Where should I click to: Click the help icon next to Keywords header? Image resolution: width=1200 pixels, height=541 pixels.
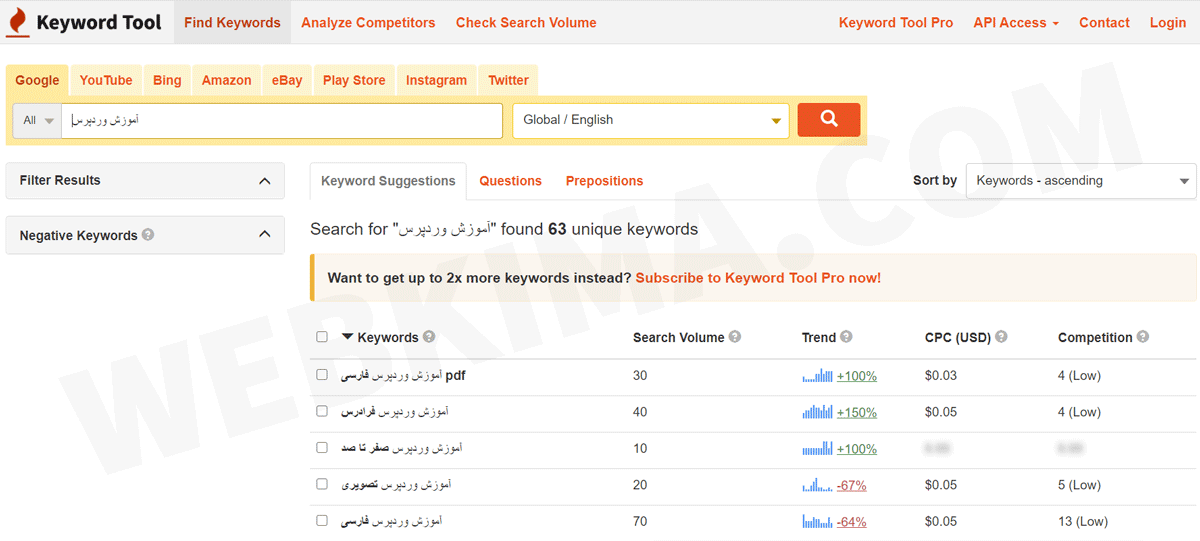coord(429,337)
